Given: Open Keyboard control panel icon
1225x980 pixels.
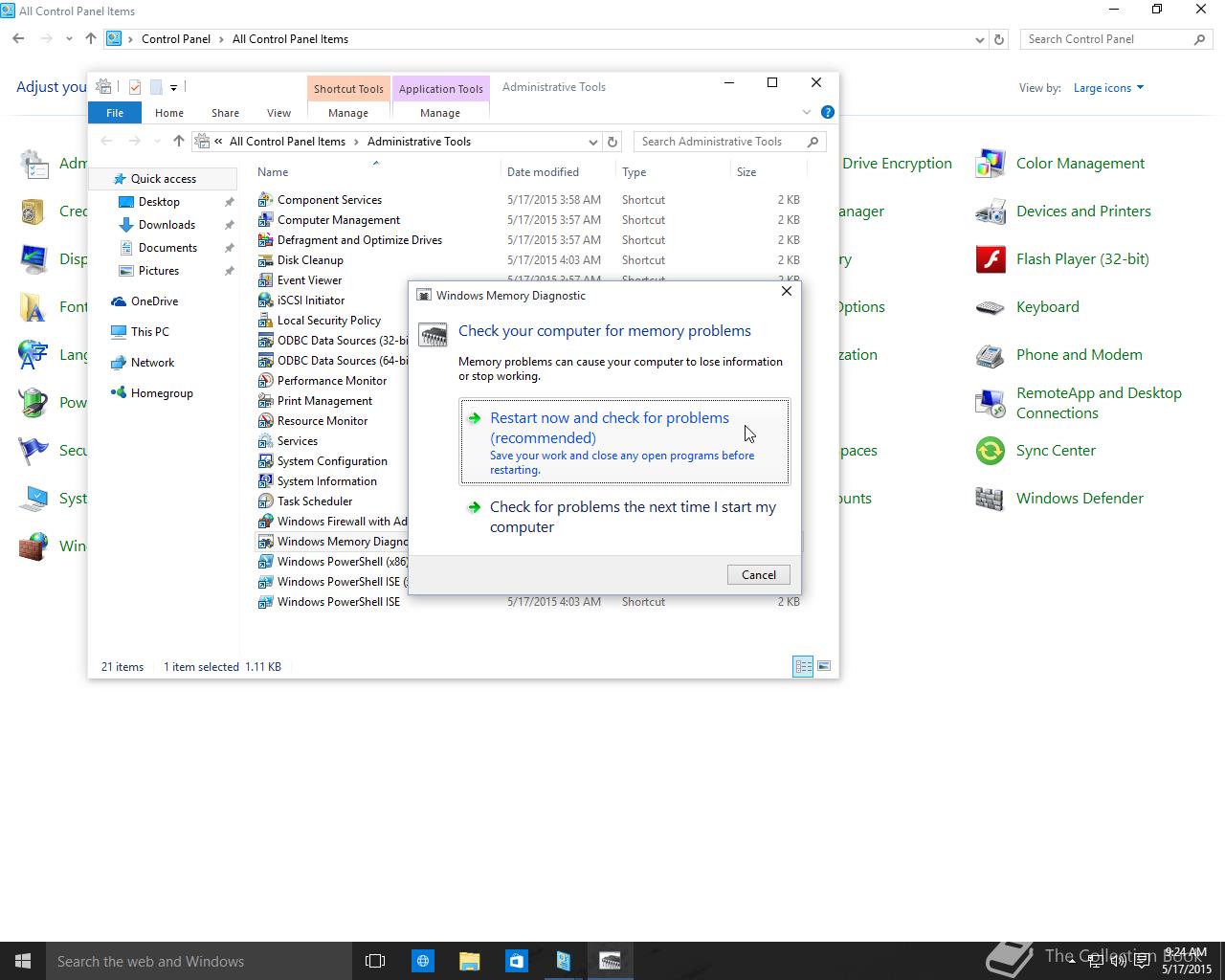Looking at the screenshot, I should pyautogui.click(x=991, y=307).
